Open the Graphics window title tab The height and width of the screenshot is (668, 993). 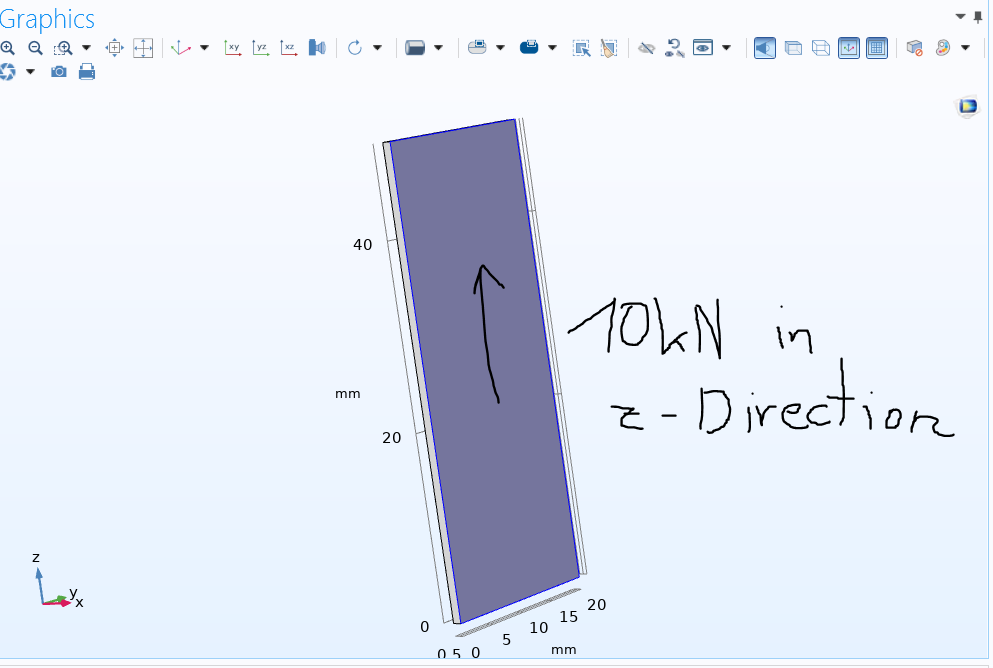coord(48,18)
